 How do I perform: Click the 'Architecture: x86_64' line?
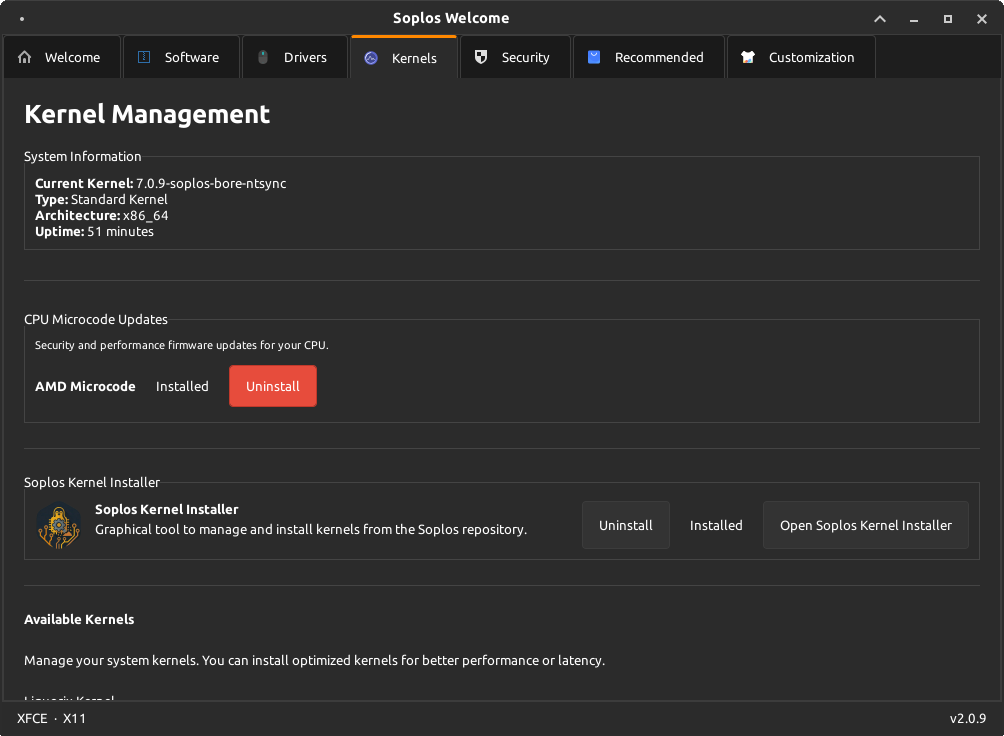click(102, 215)
